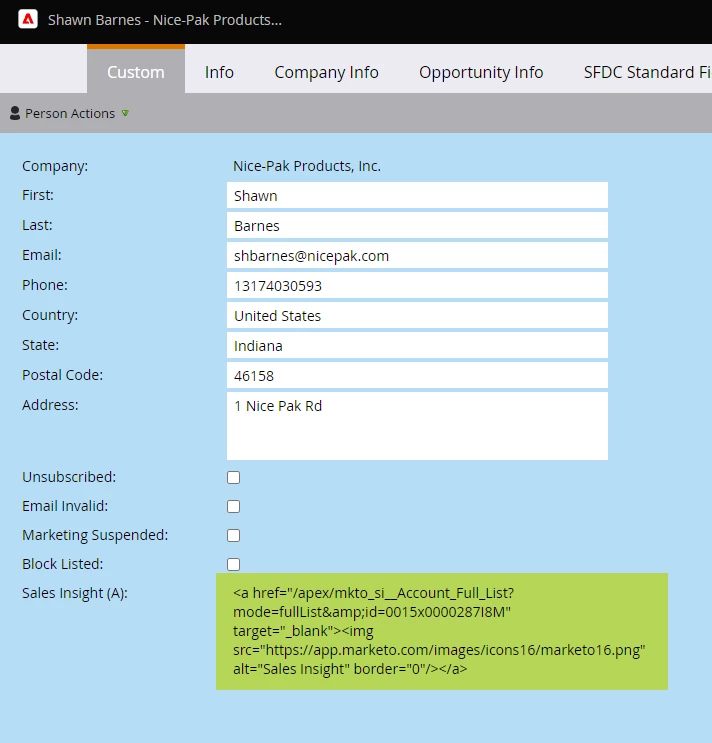Toggle the Email Invalid checkbox

(234, 507)
